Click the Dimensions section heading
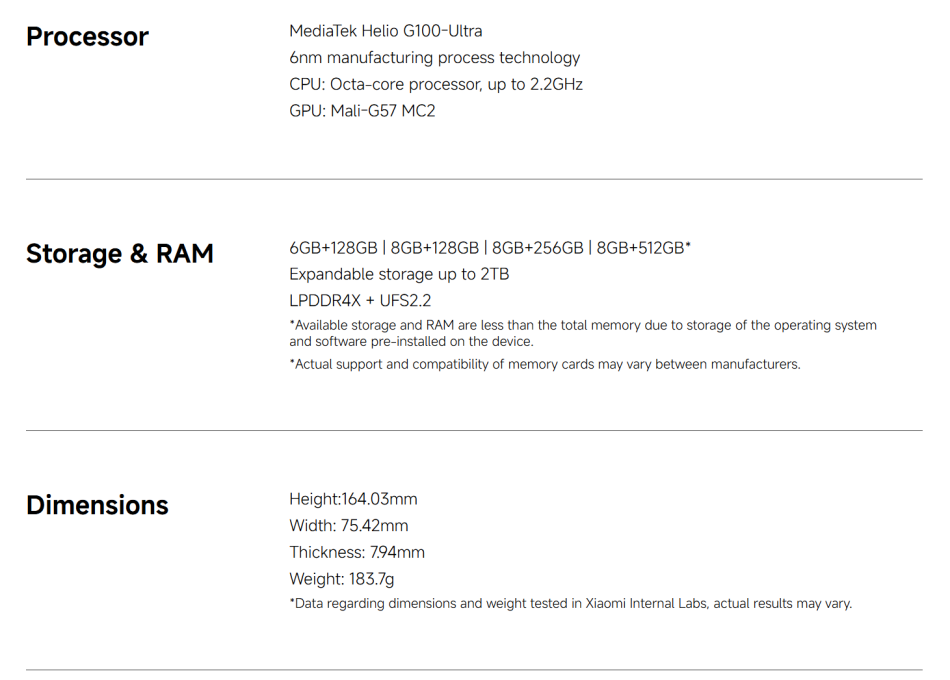Screen dimensions: 950x680 97,505
